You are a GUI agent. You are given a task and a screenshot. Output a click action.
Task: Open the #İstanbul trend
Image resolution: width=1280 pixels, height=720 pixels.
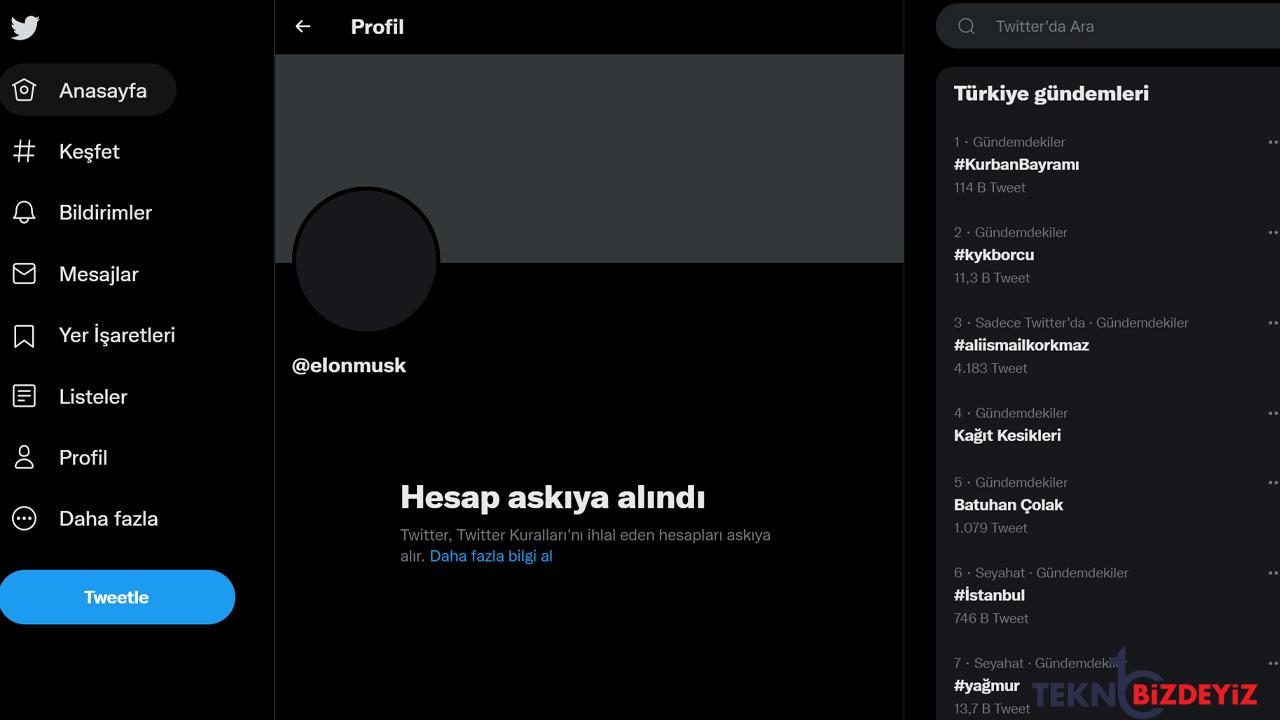click(989, 595)
